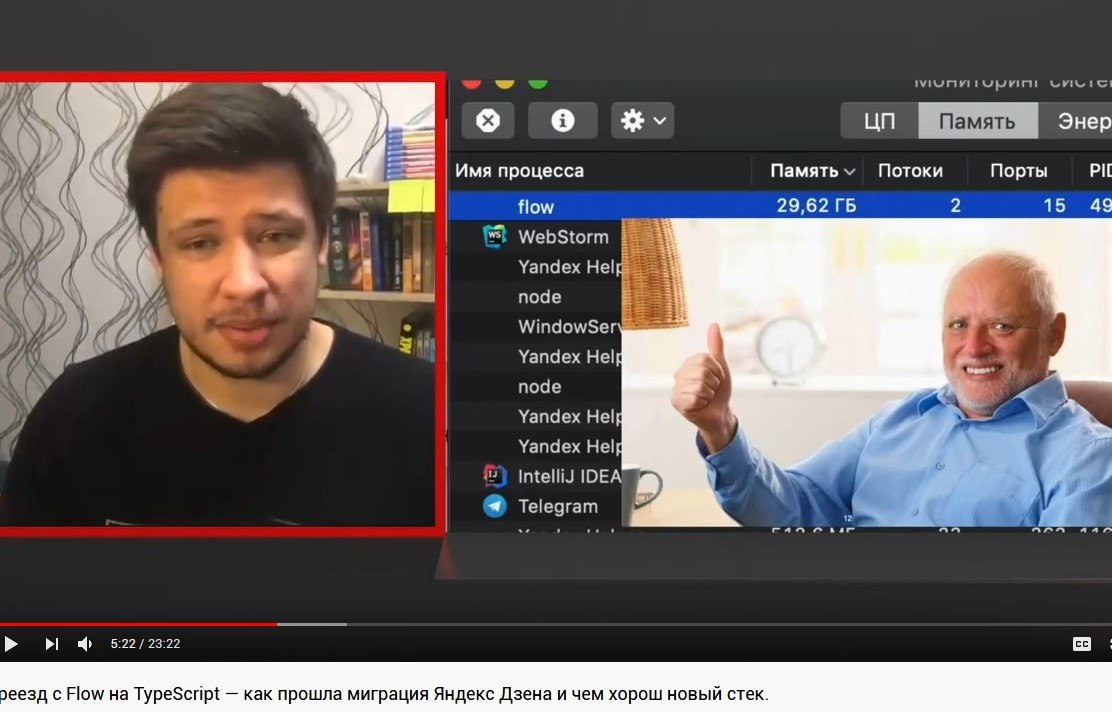
Task: Switch to the ЦП tab
Action: point(879,121)
